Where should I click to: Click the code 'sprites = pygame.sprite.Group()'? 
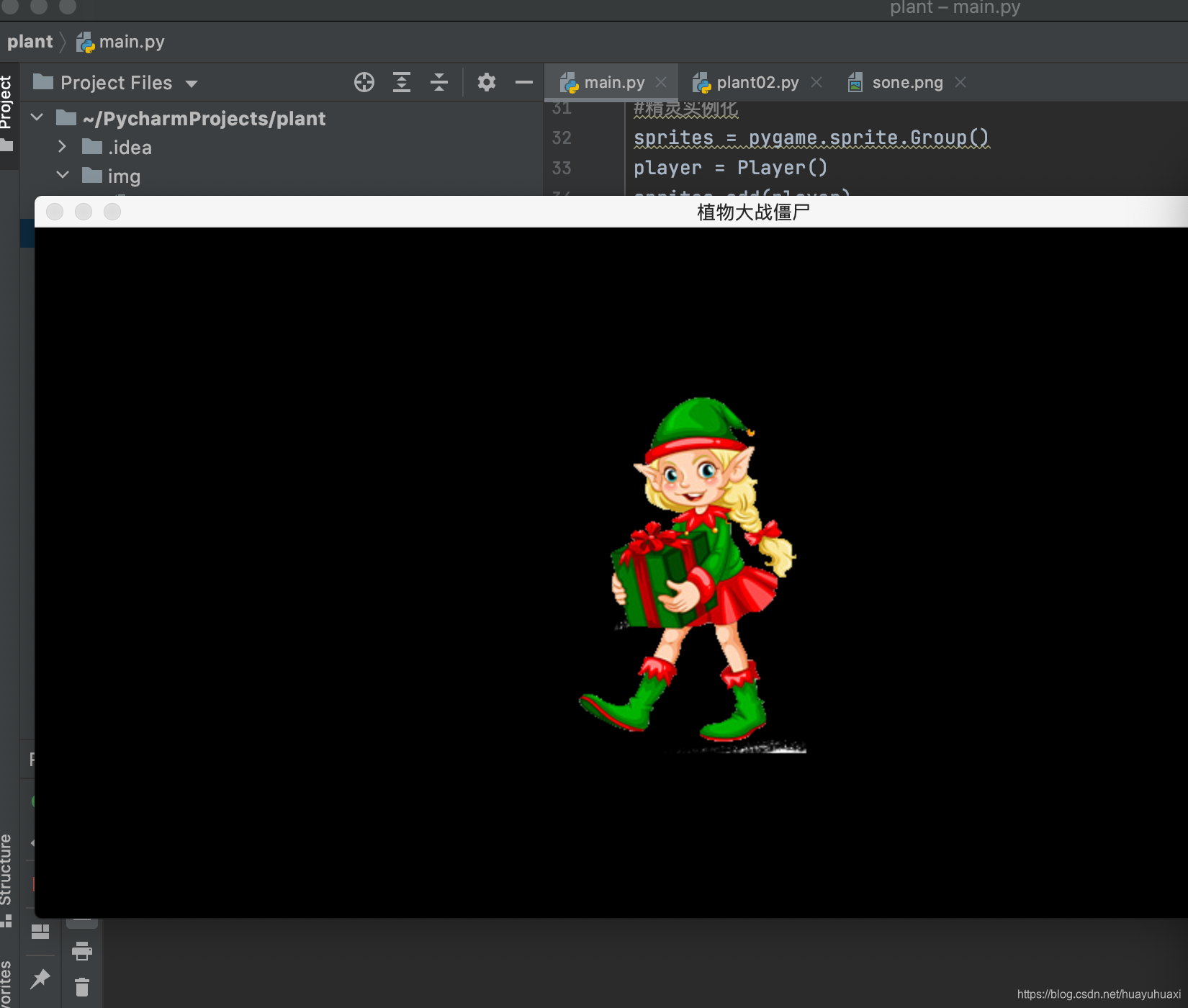coord(811,138)
